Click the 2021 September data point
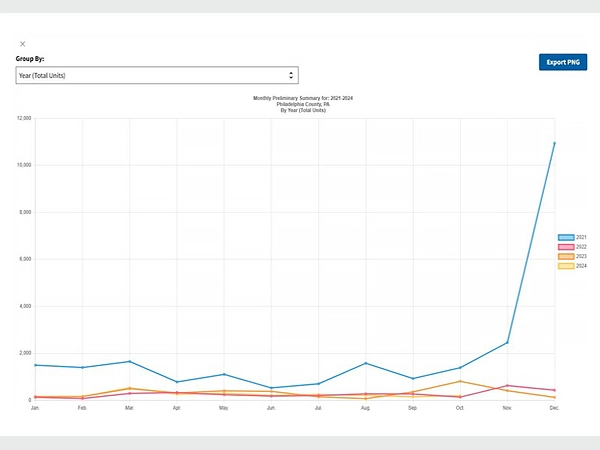This screenshot has height=450, width=600. (413, 378)
